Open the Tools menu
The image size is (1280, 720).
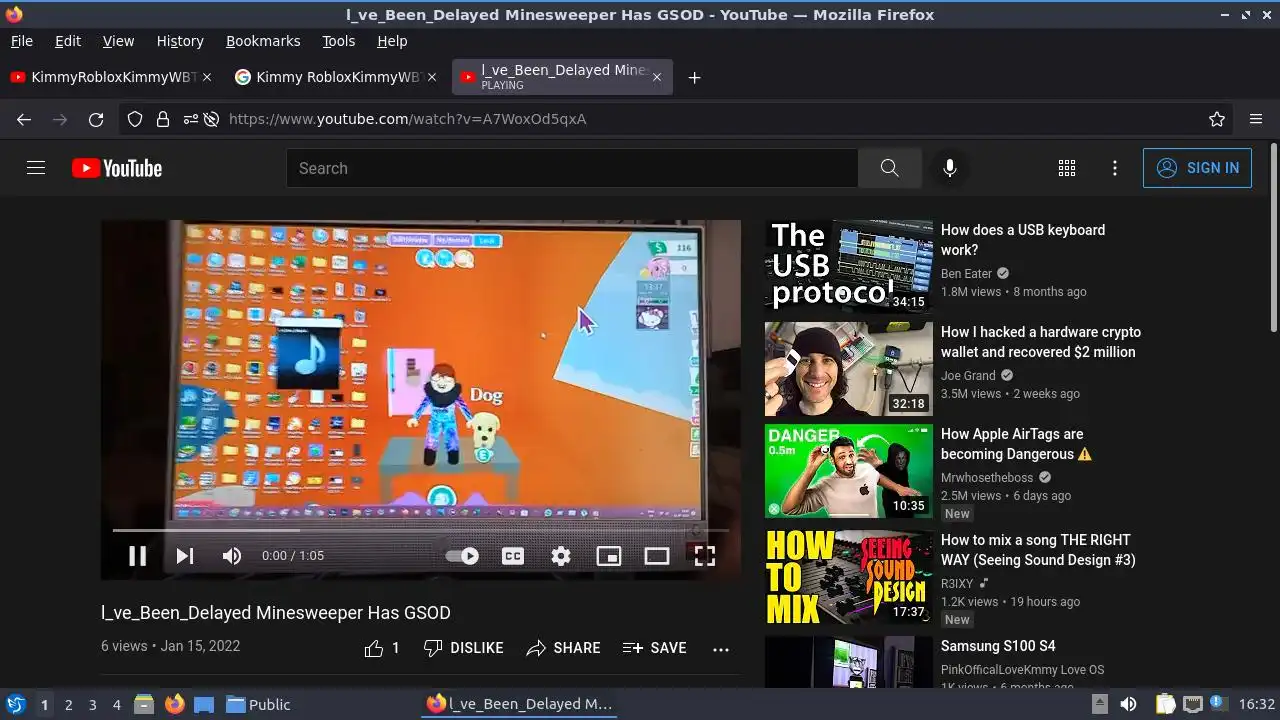point(338,41)
